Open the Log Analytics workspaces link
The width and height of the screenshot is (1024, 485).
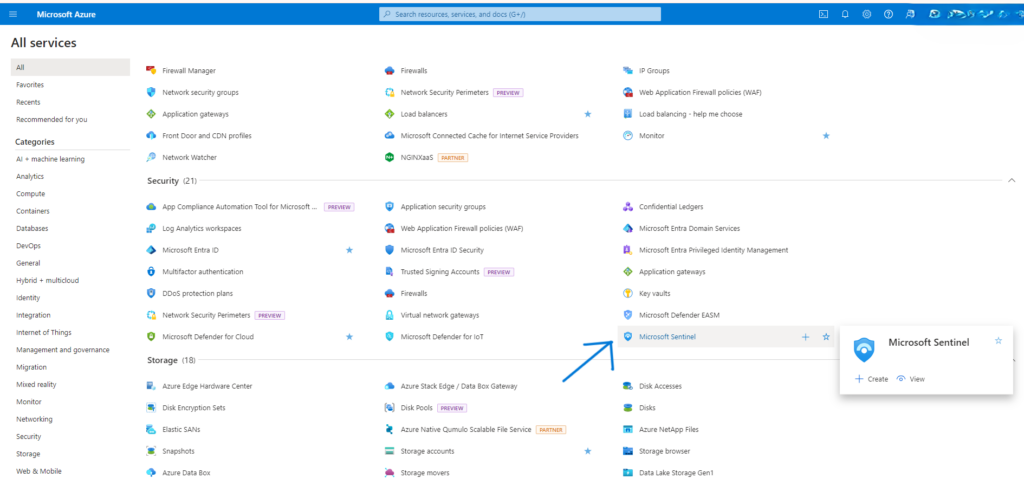click(201, 228)
